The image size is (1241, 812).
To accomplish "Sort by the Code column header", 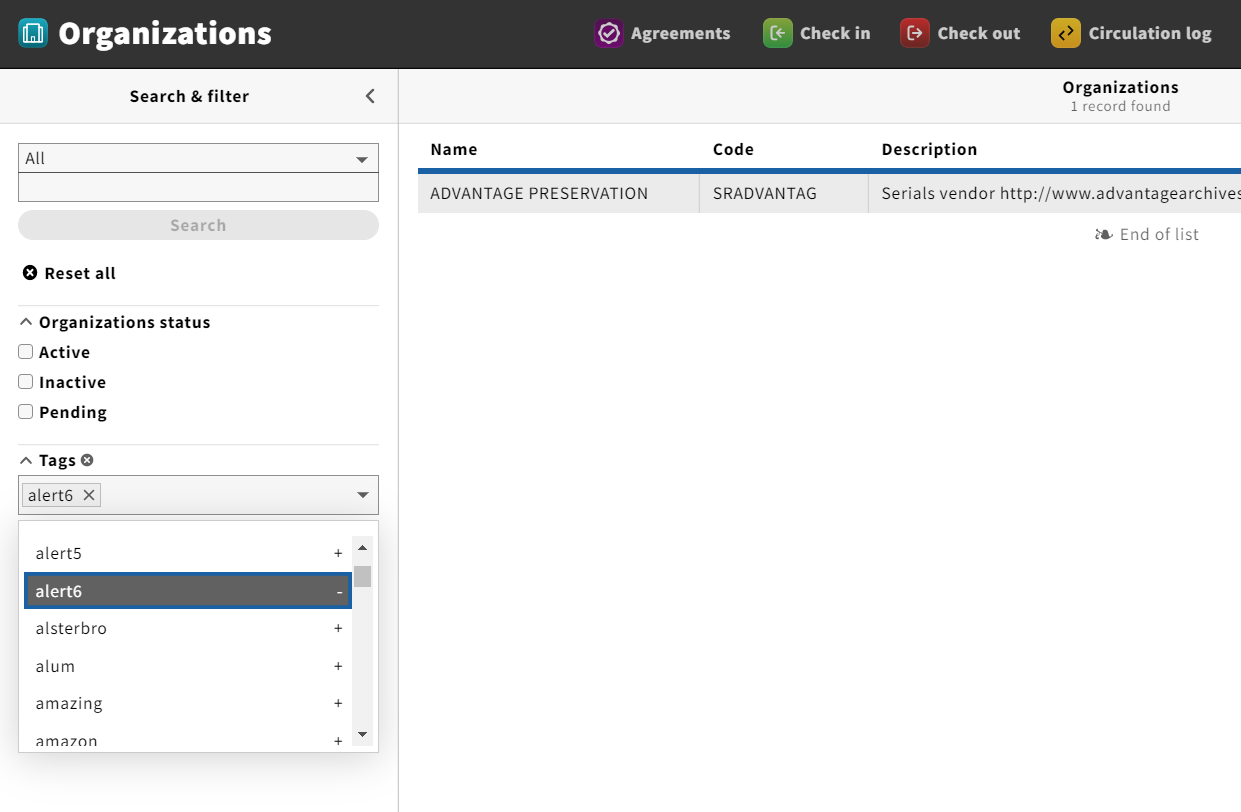I will (733, 149).
